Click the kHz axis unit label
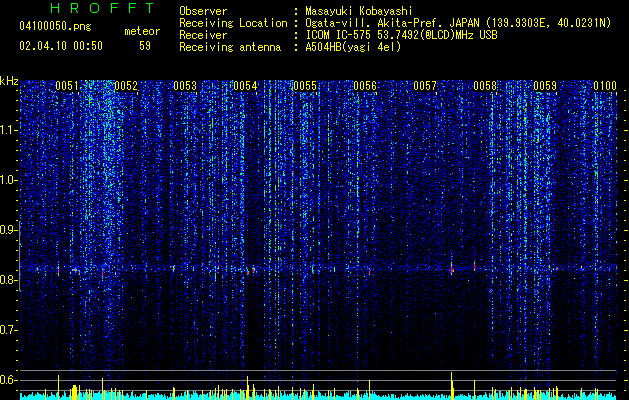This screenshot has width=629, height=400. (x=9, y=81)
